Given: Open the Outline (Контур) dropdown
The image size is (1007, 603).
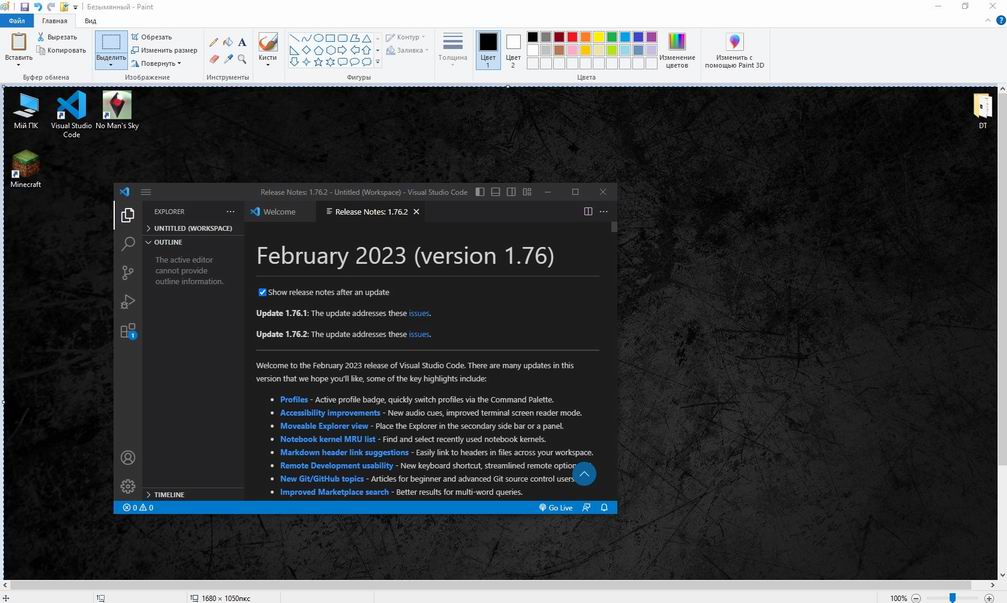Looking at the screenshot, I should pos(406,37).
